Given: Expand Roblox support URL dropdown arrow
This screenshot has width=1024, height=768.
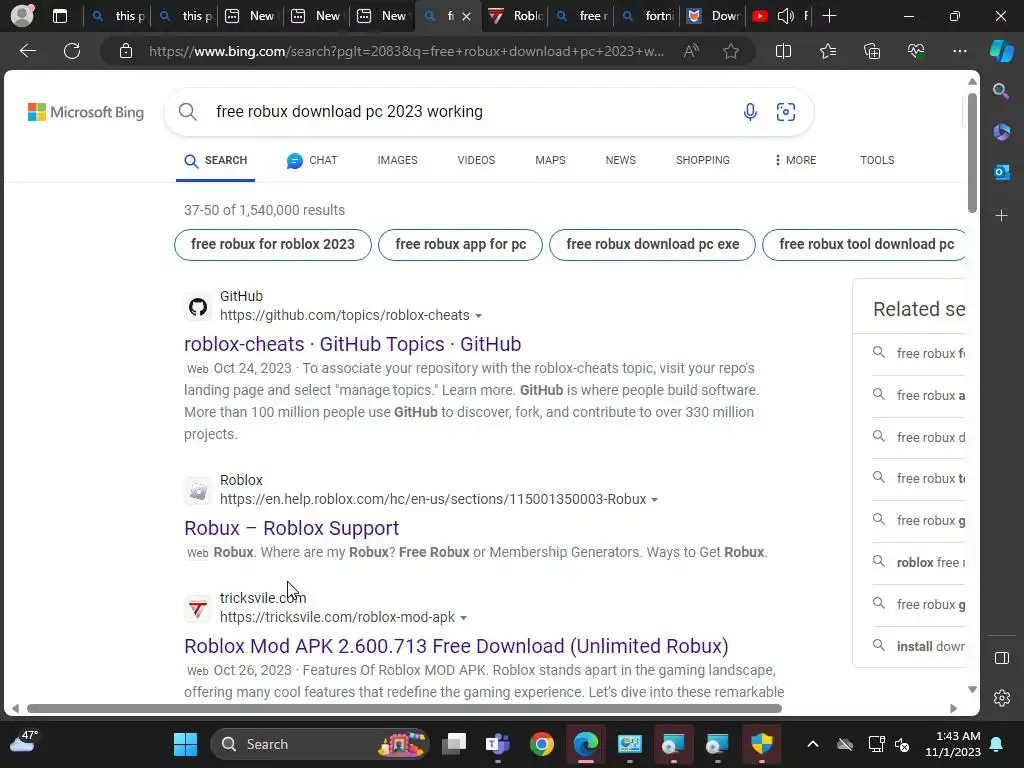Looking at the screenshot, I should pos(654,500).
